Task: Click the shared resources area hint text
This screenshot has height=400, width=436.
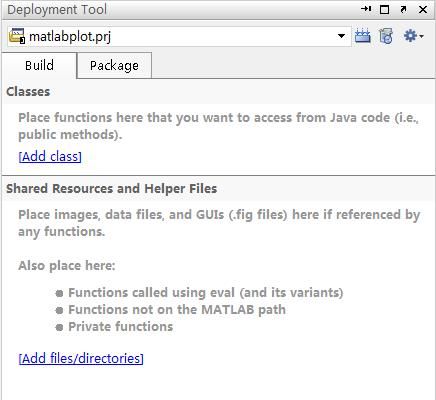Action: coord(219,223)
